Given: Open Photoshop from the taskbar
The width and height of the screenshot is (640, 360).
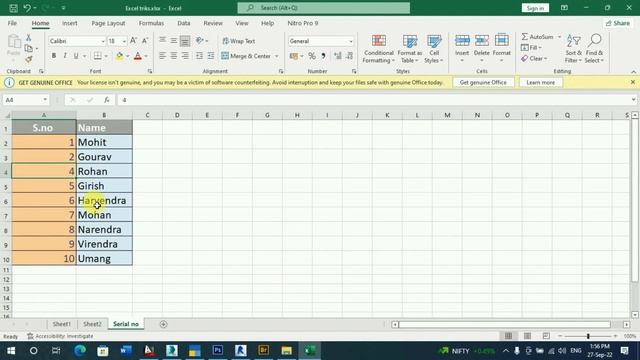Looking at the screenshot, I should pyautogui.click(x=218, y=351).
